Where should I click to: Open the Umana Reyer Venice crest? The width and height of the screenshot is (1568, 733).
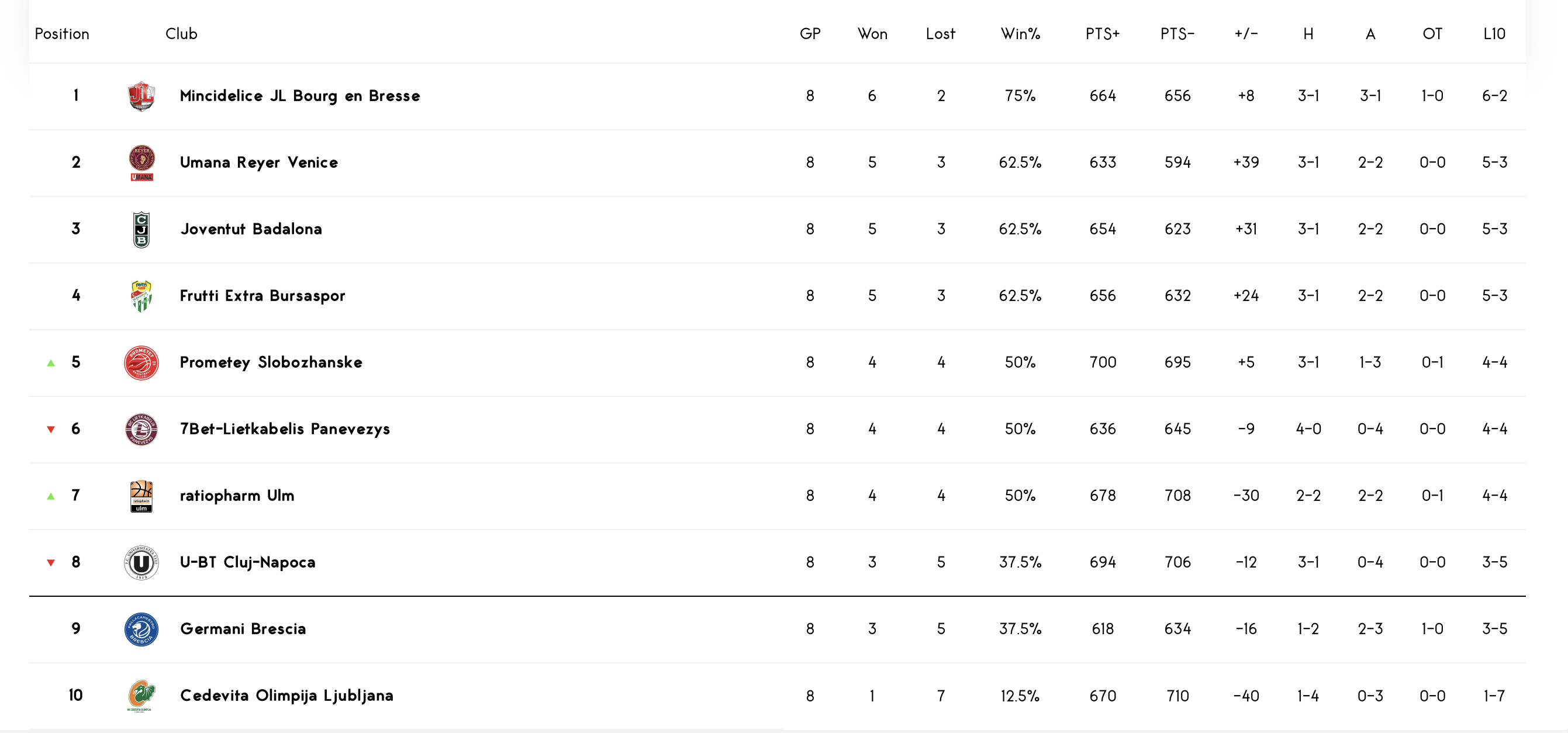[x=141, y=162]
